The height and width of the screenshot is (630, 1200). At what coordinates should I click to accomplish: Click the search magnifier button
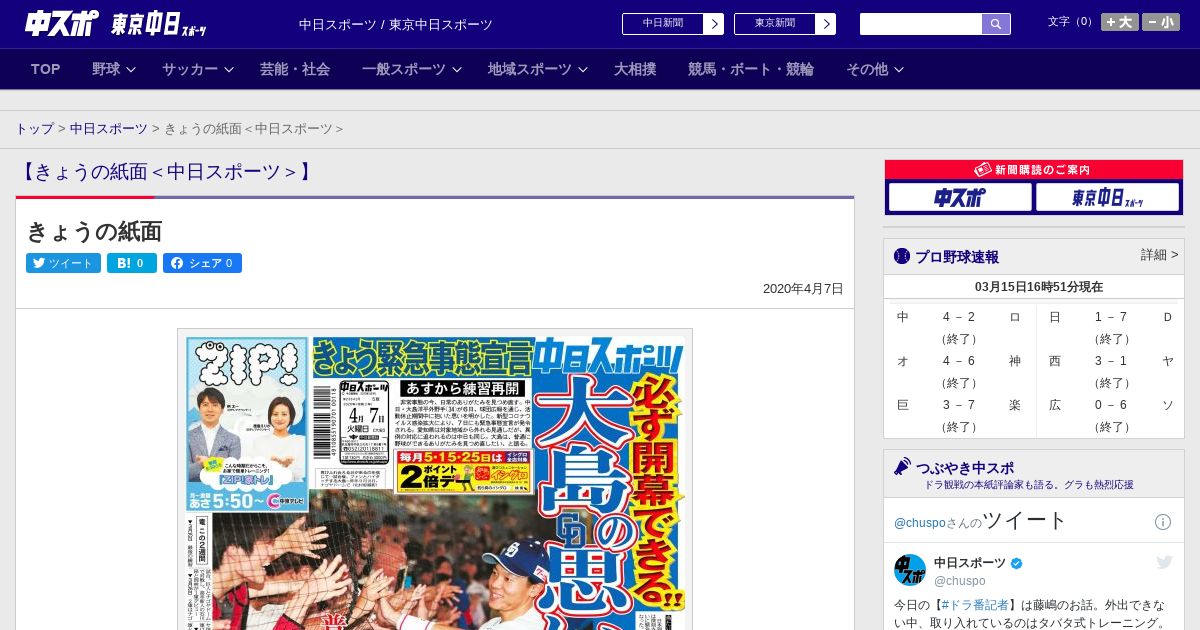(996, 24)
